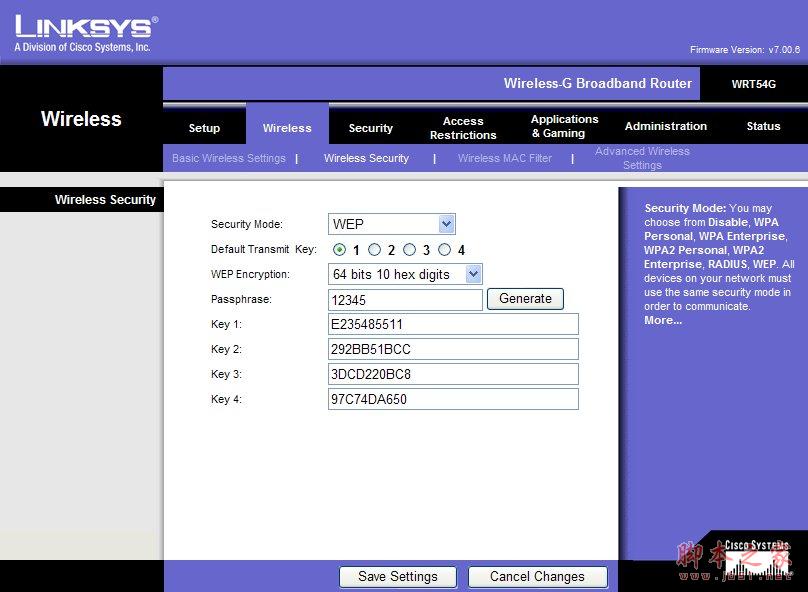
Task: Go to Wireless MAC Filter subtab
Action: [504, 158]
